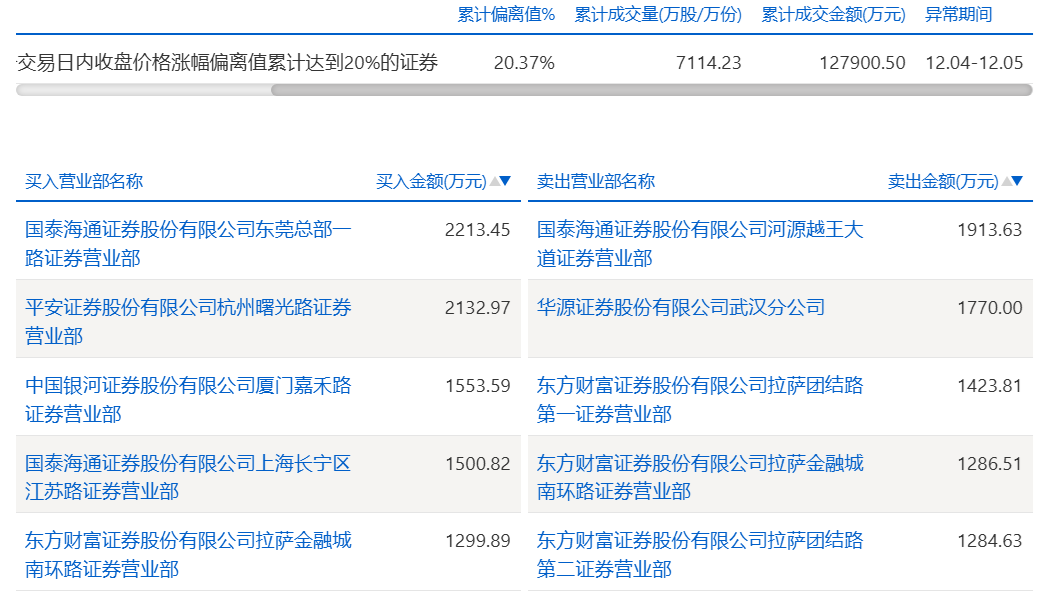Screen dimensions: 1054x594
Task: Sort 卖出金额 column descending with down triangle
Action: [1017, 181]
